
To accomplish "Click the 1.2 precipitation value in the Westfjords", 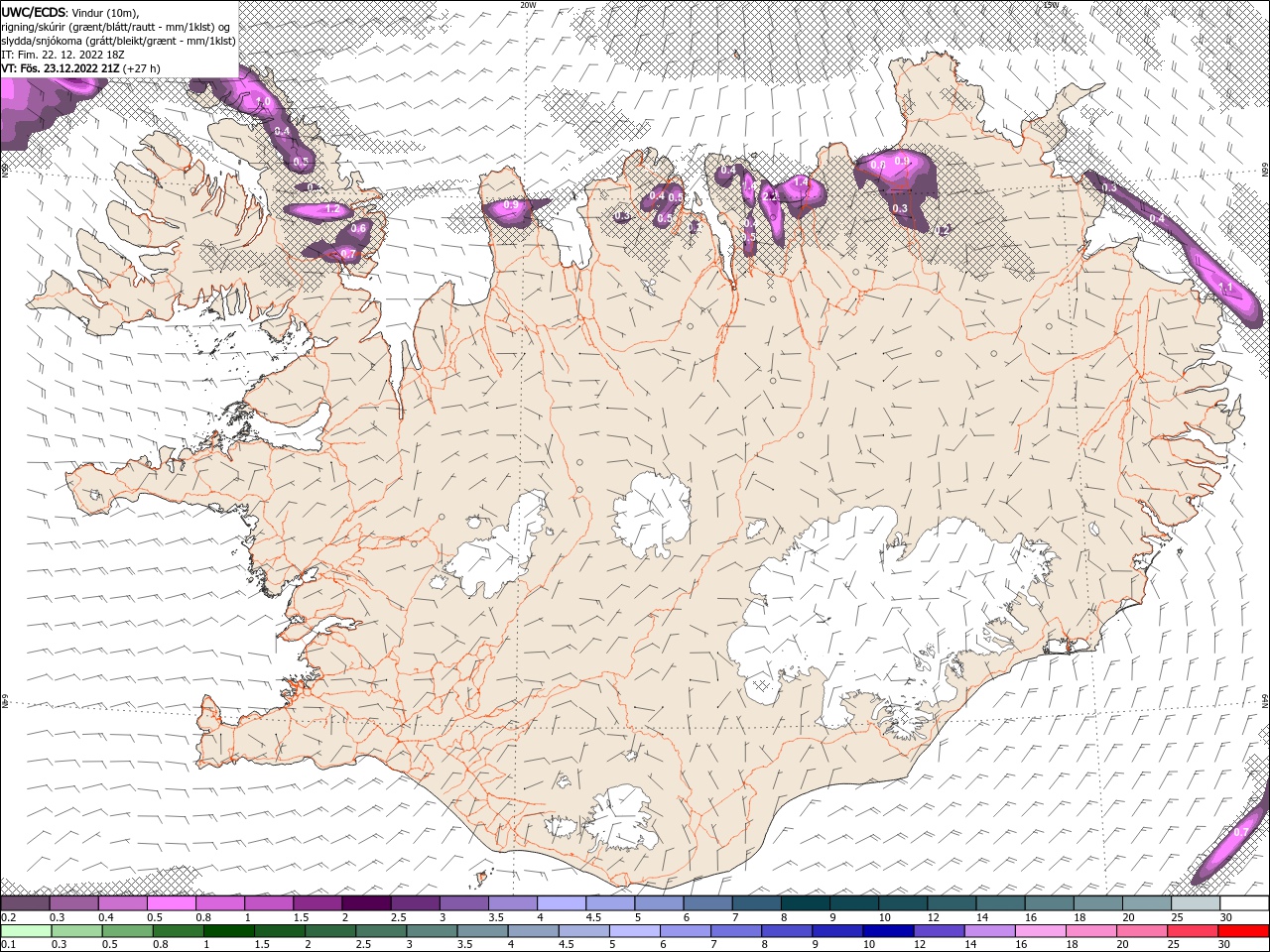I will [333, 210].
